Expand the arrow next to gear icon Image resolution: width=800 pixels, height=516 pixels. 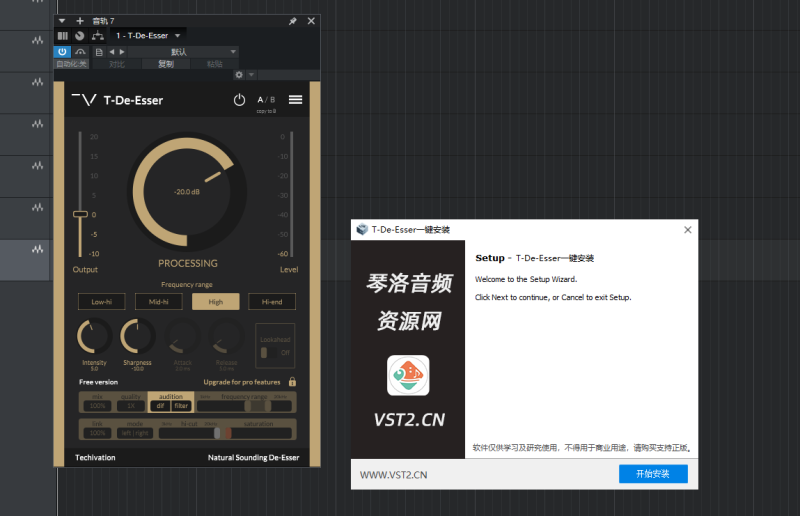(x=251, y=75)
